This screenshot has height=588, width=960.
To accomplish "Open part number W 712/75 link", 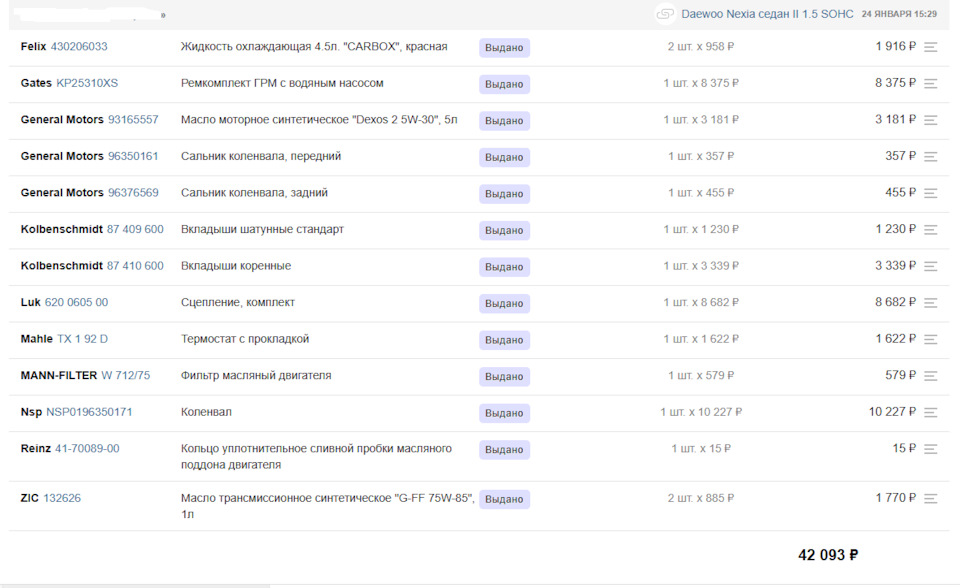I will coord(126,375).
